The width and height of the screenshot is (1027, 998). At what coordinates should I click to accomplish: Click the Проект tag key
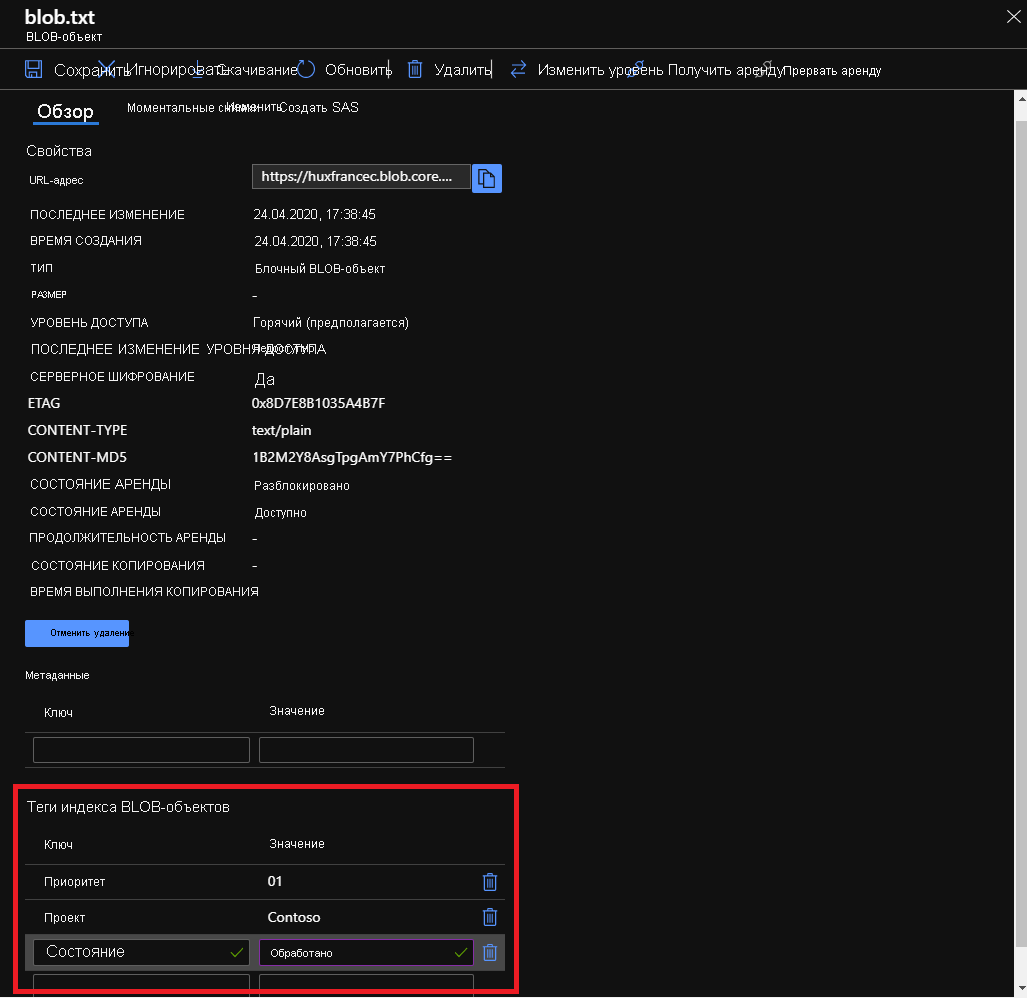coord(64,918)
